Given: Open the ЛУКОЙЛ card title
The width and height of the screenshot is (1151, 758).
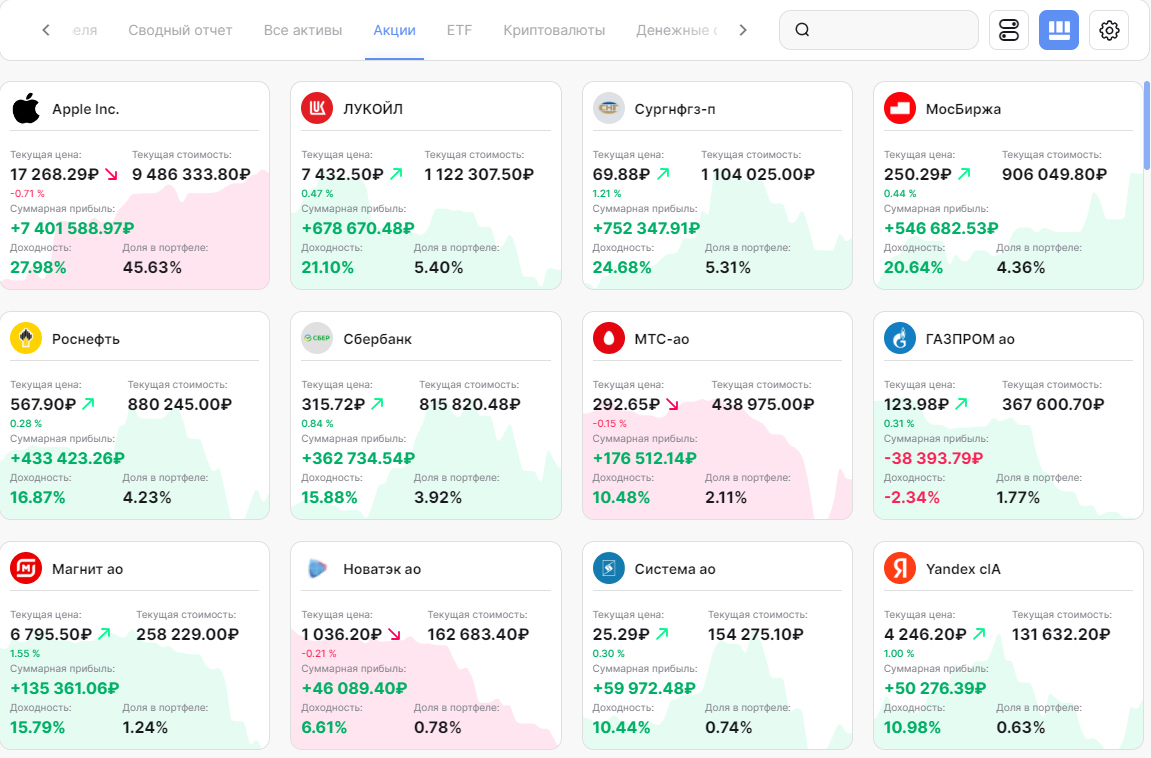Looking at the screenshot, I should pyautogui.click(x=373, y=109).
